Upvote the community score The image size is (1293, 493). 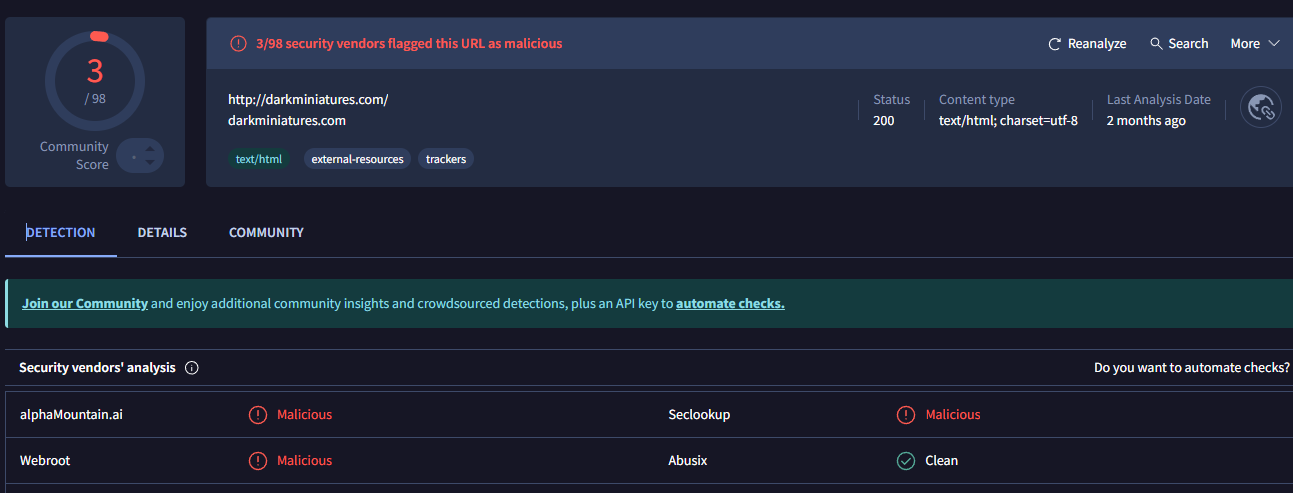pos(150,149)
